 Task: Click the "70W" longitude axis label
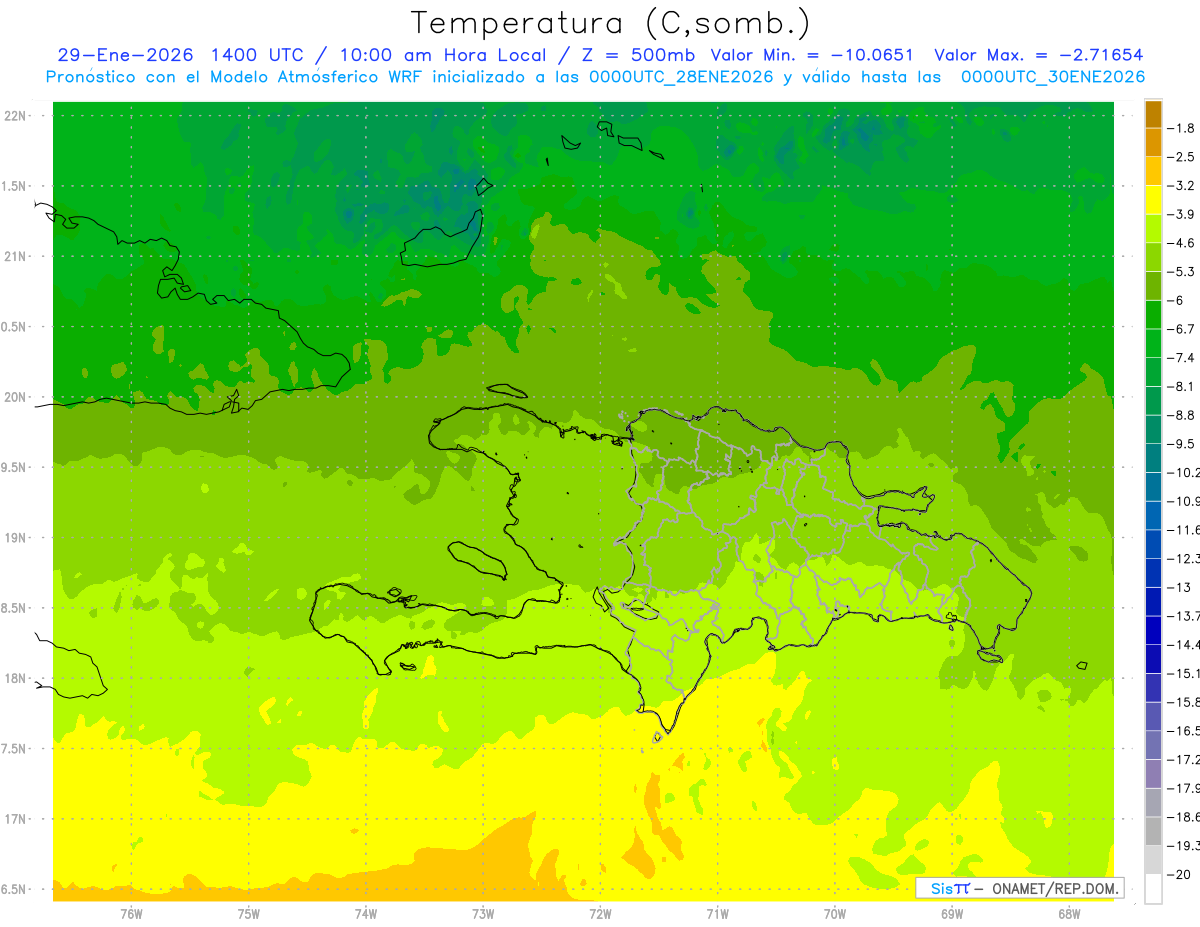pyautogui.click(x=835, y=914)
